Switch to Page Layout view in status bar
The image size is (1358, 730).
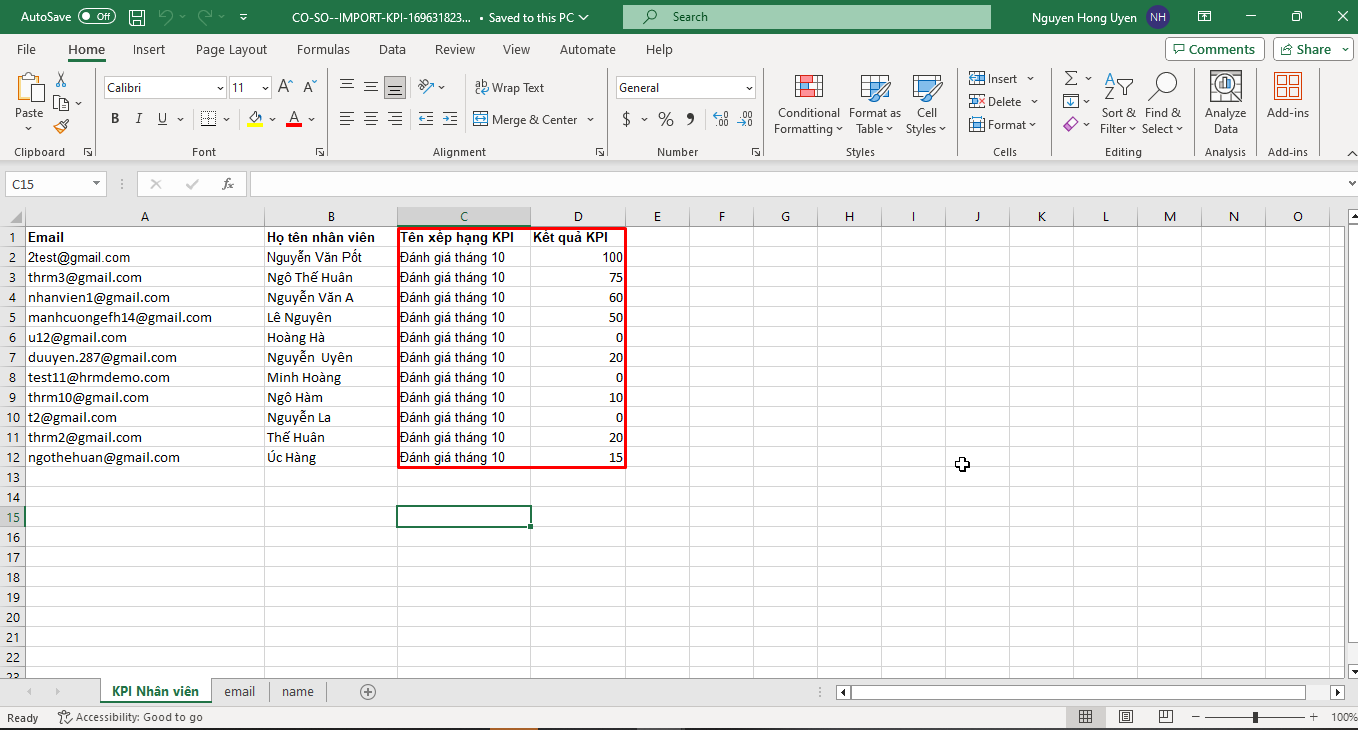click(x=1126, y=717)
